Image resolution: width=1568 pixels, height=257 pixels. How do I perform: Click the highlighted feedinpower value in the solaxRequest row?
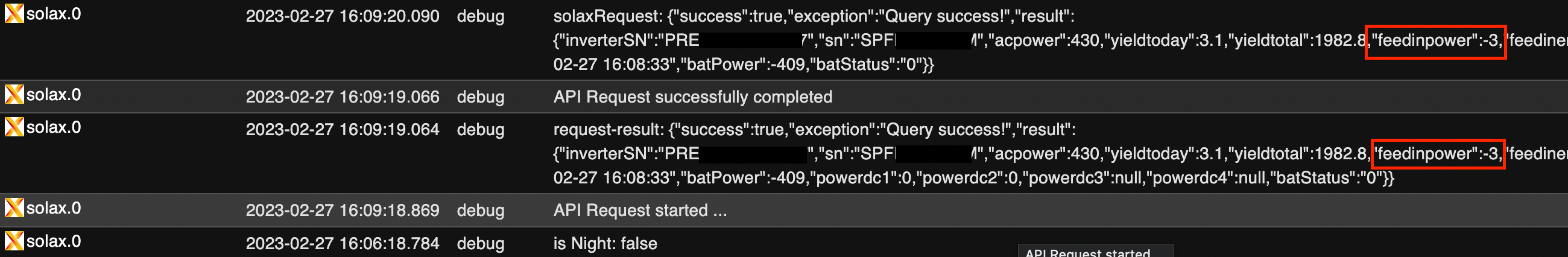pyautogui.click(x=1435, y=41)
